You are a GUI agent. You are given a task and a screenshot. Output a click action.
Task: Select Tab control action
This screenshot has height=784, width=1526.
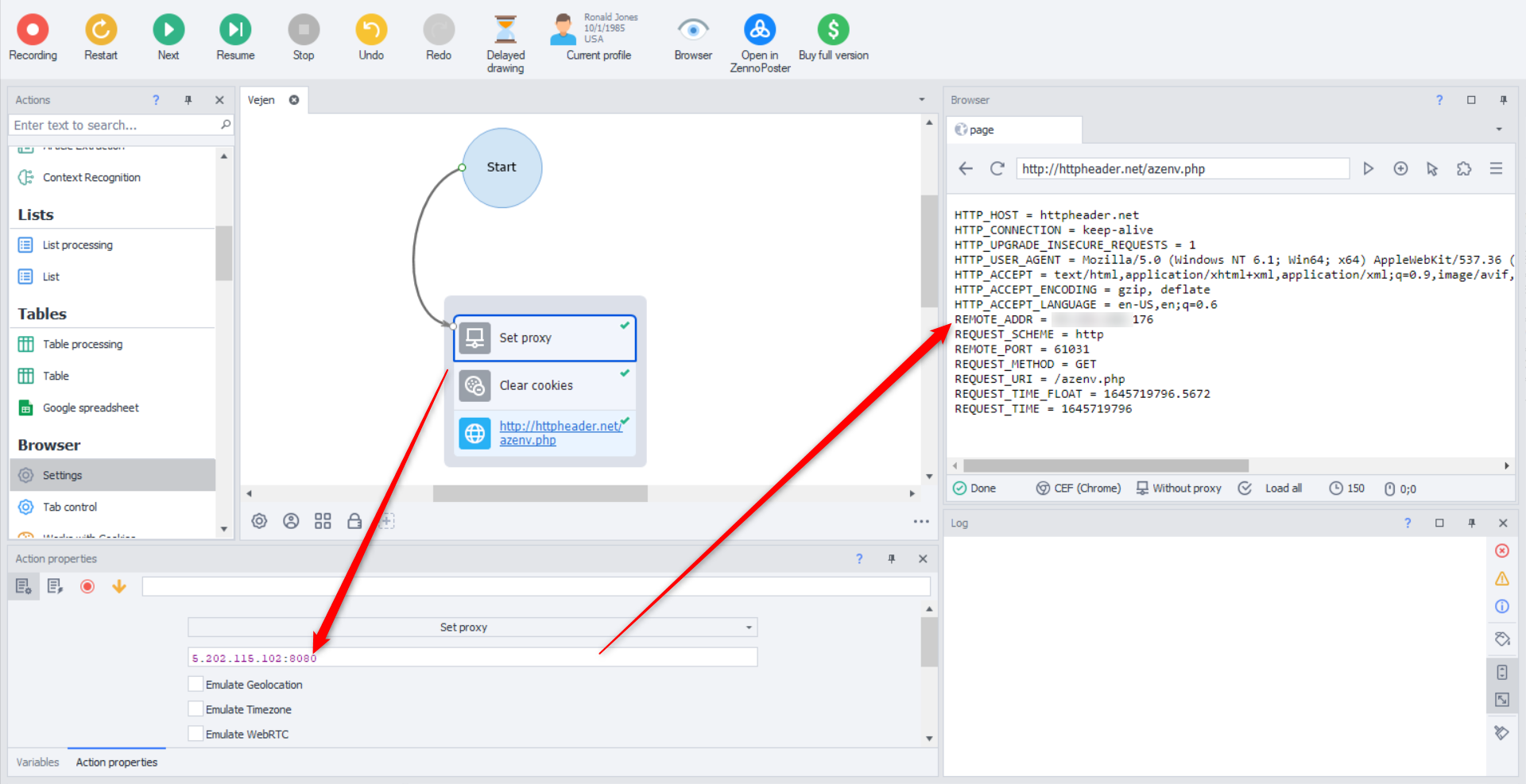(x=70, y=507)
